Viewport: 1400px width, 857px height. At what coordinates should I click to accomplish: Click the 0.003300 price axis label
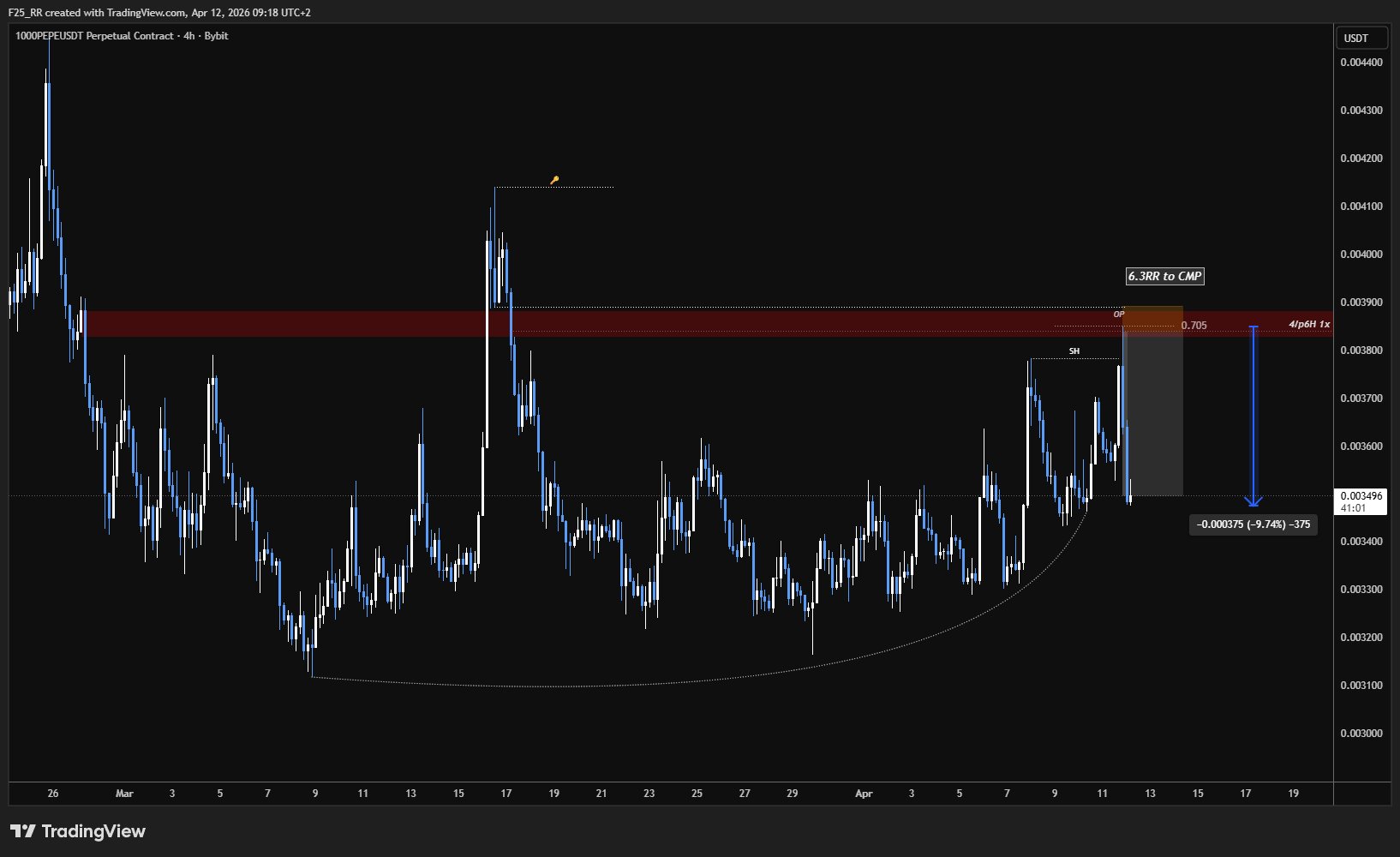(1361, 590)
